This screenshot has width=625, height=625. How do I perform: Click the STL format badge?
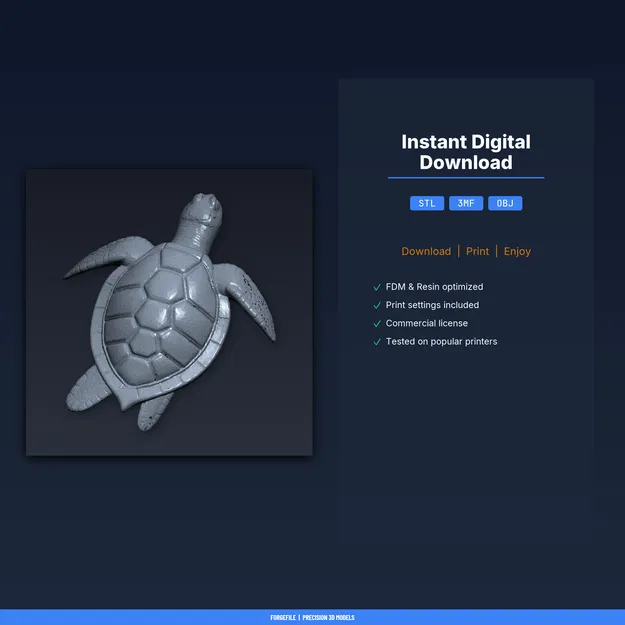click(x=426, y=203)
